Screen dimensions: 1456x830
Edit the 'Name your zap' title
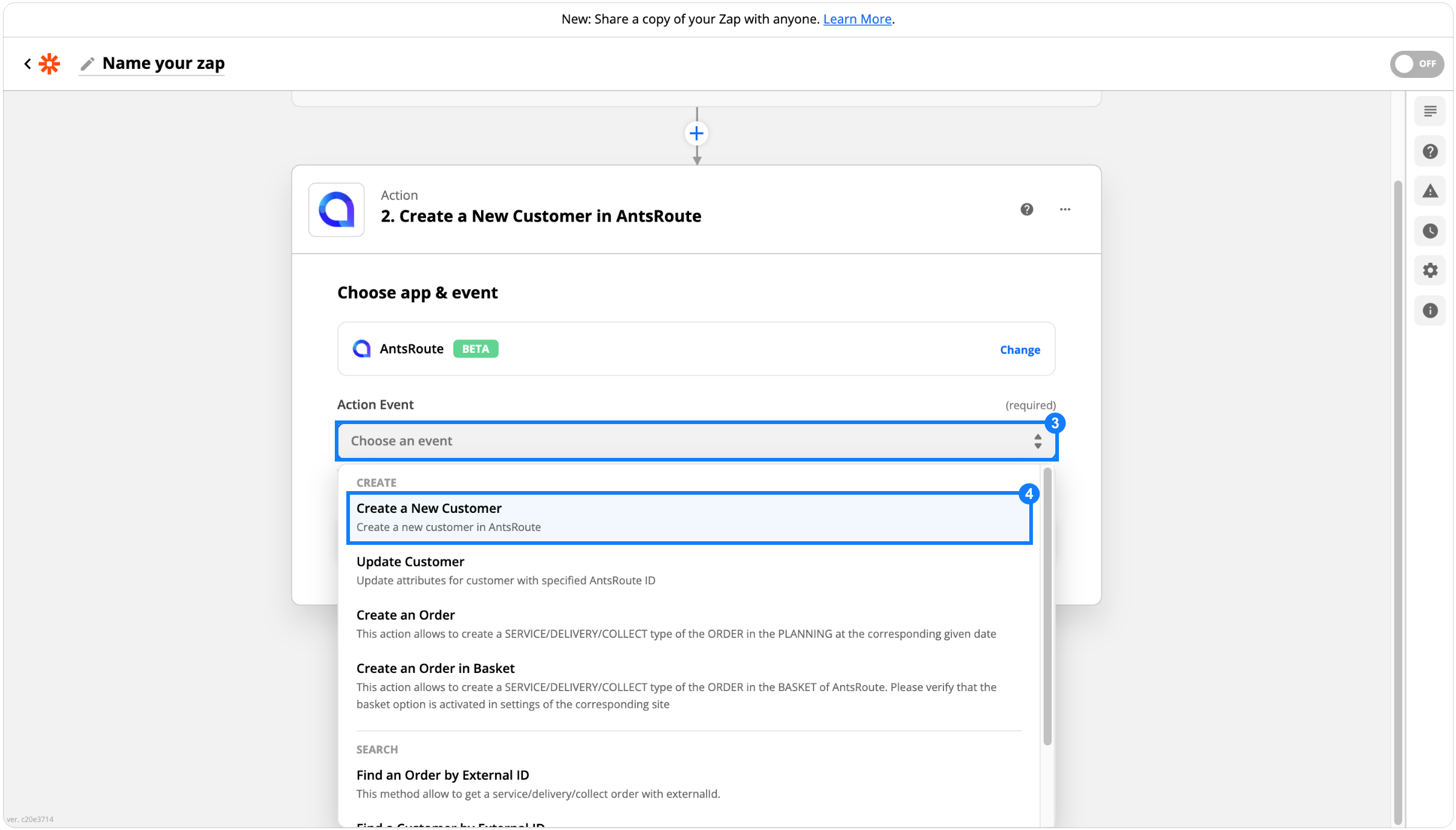coord(163,63)
